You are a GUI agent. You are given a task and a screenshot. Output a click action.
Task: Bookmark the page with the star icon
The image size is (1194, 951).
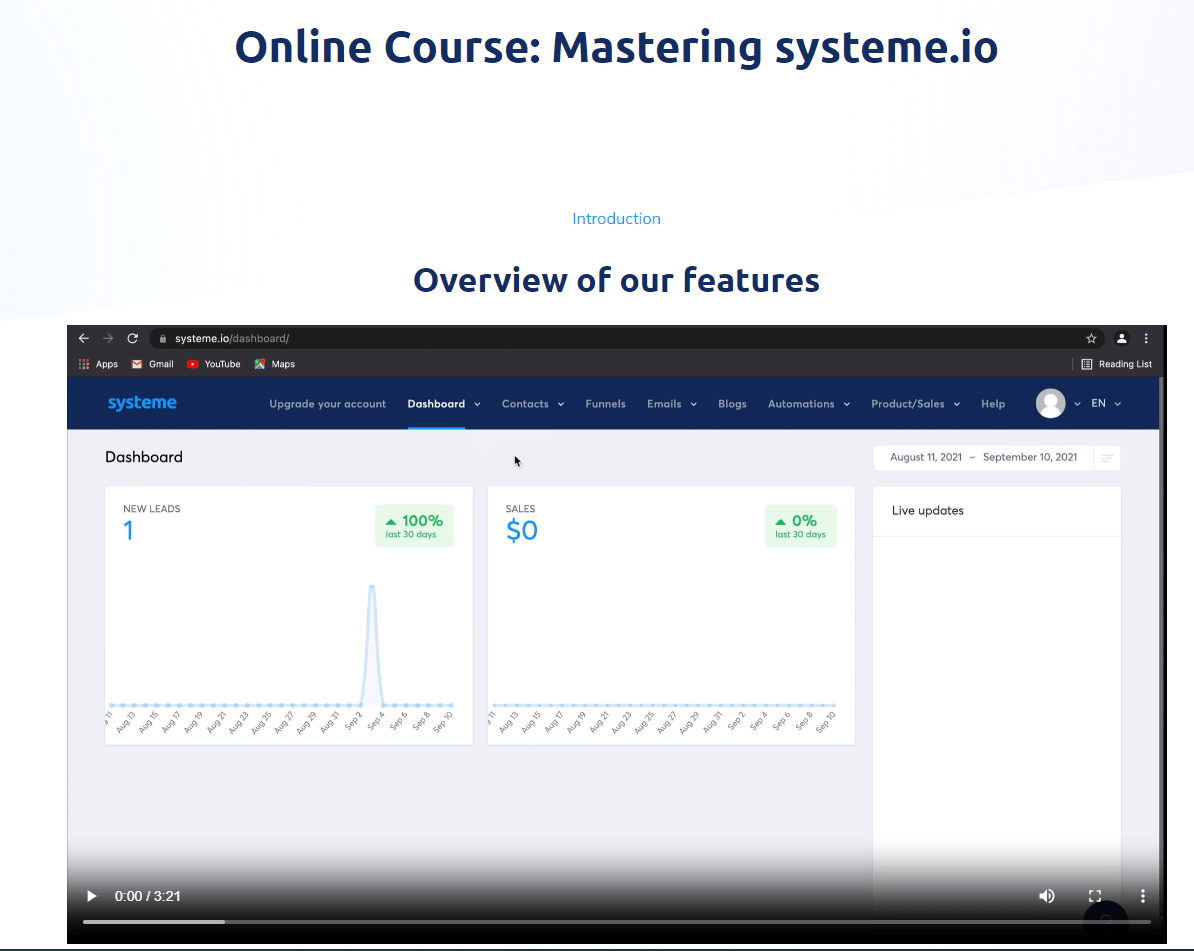click(x=1091, y=338)
